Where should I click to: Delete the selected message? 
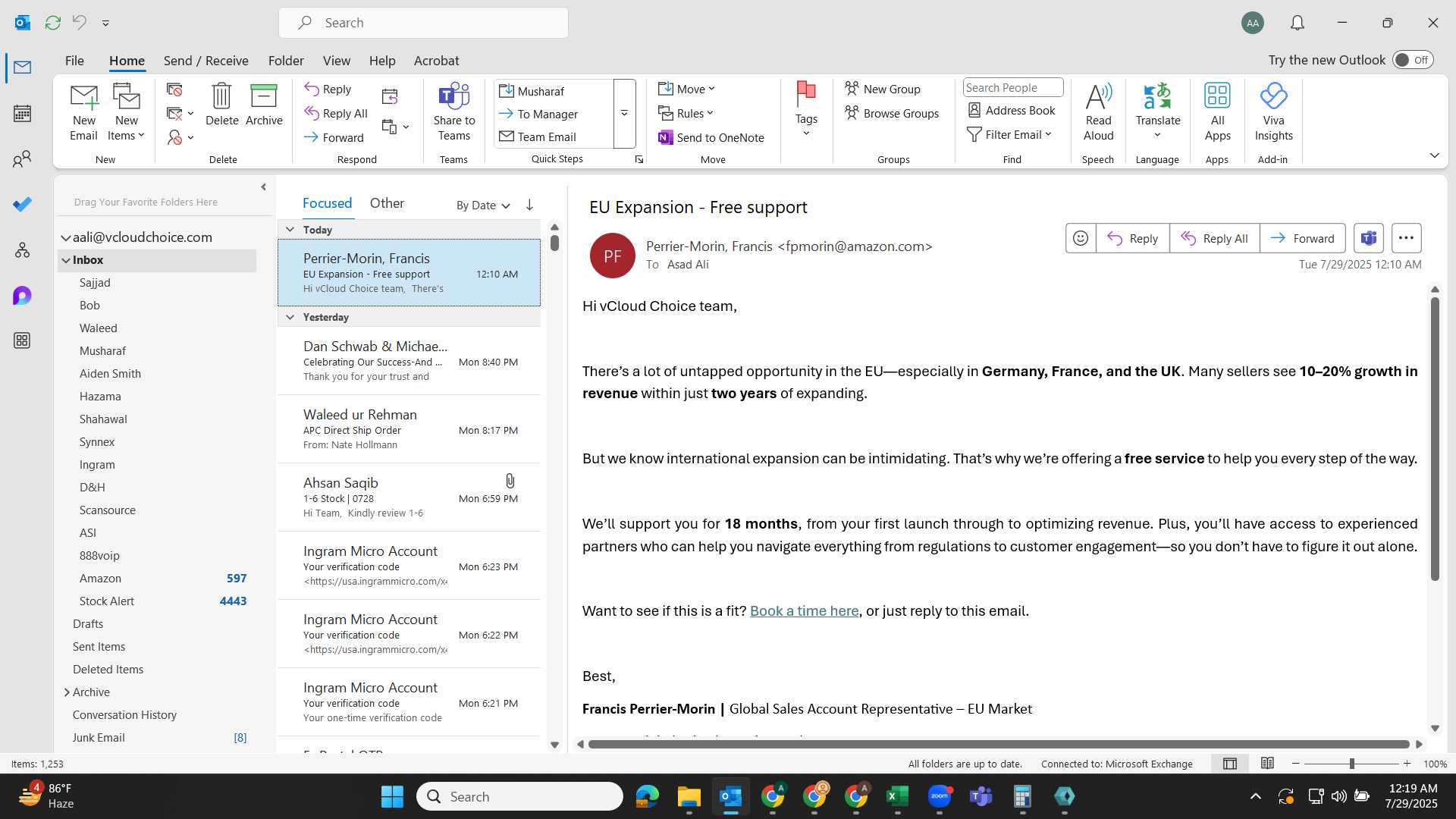click(x=221, y=105)
